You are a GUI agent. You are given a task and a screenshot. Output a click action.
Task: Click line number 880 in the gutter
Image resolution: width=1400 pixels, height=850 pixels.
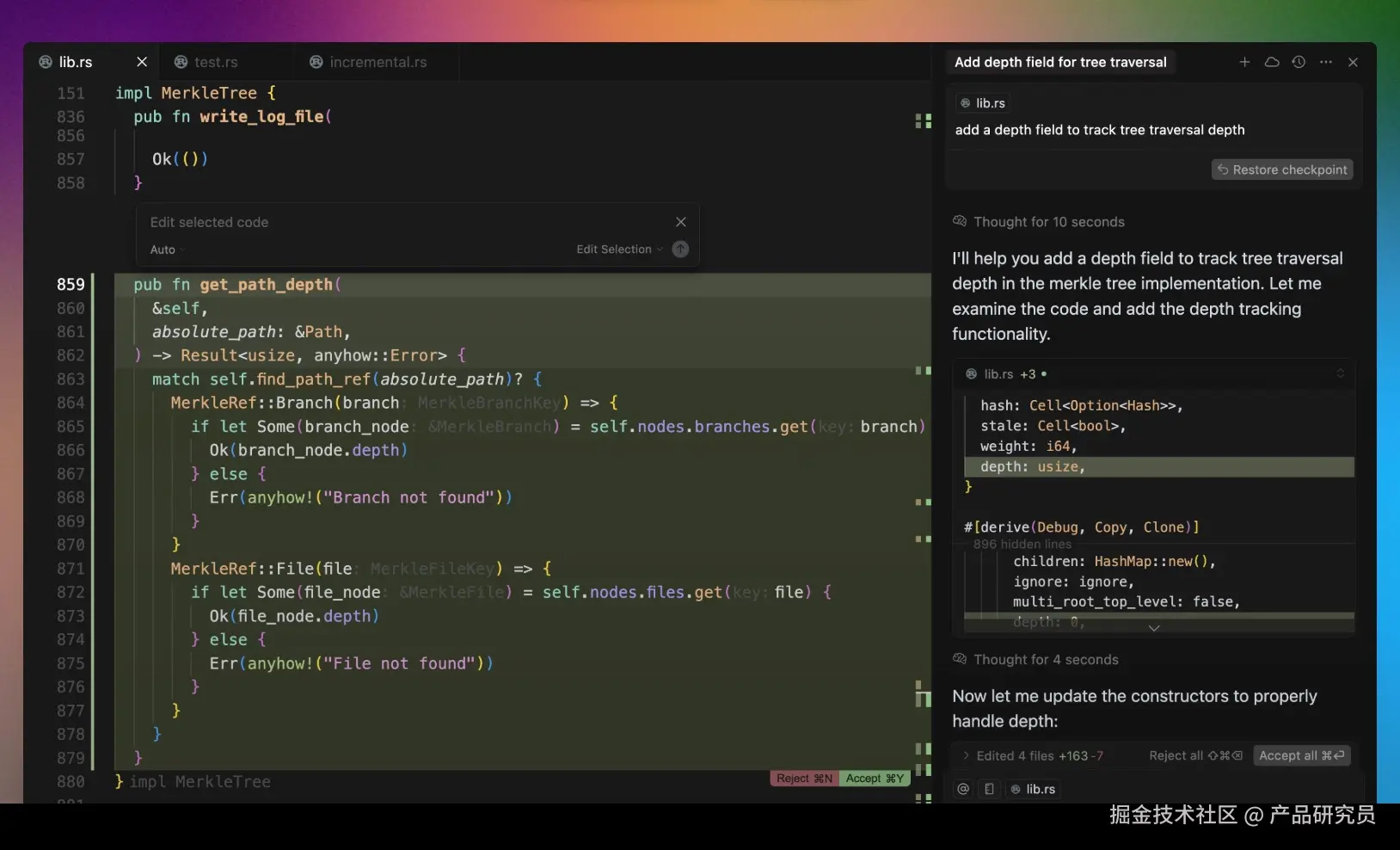71,782
